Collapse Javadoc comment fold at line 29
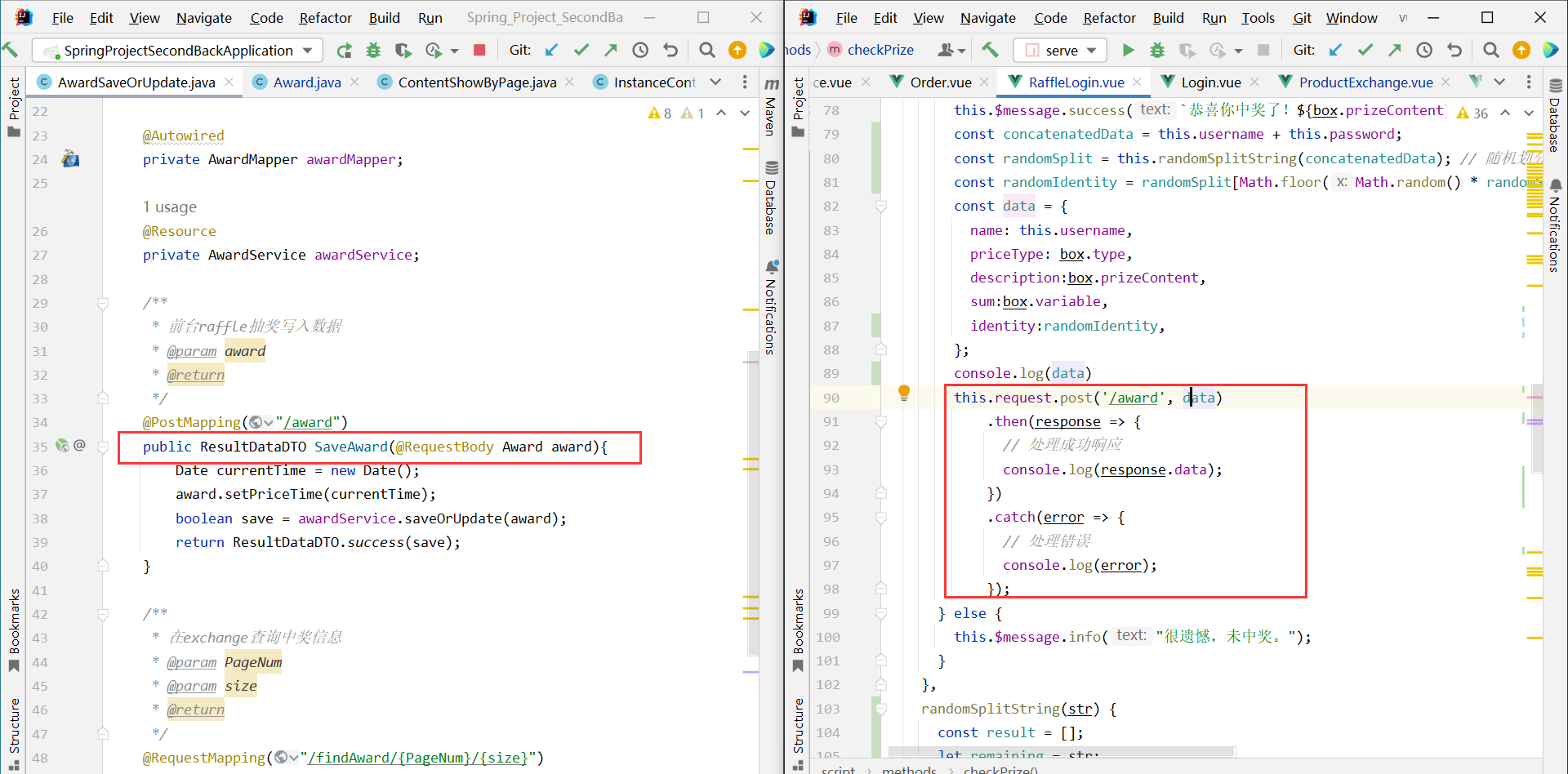 (x=103, y=303)
